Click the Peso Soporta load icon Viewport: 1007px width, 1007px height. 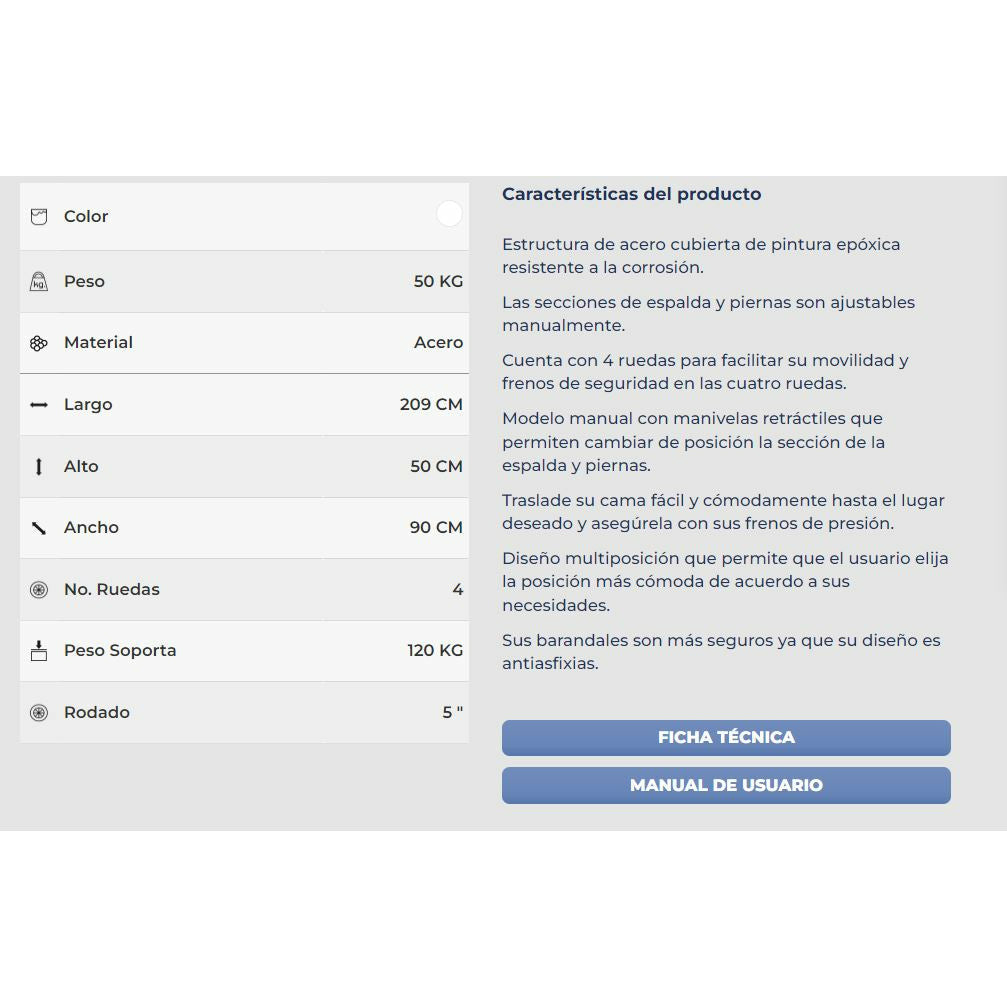39,651
